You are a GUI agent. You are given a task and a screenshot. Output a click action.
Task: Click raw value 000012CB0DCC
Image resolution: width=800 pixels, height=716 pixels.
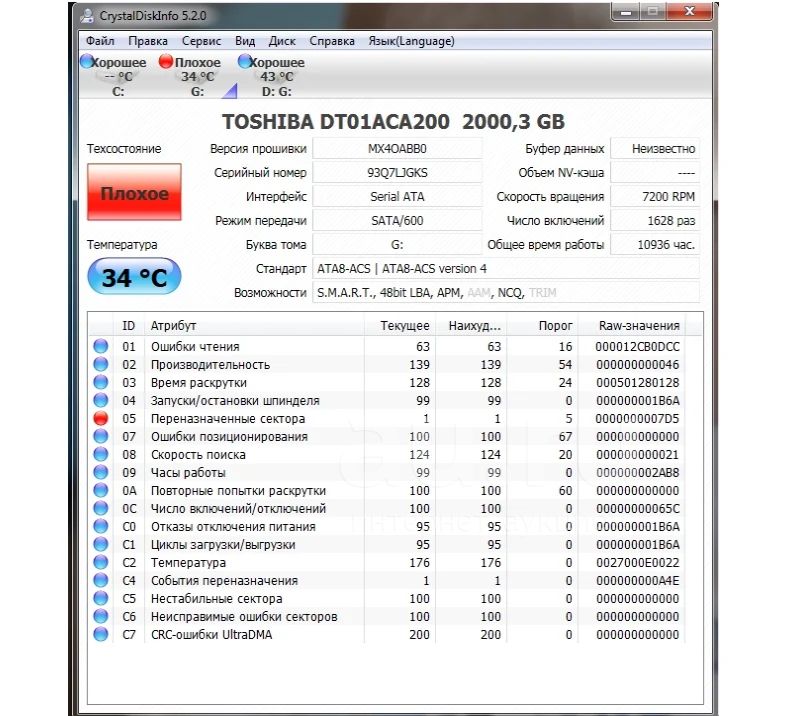click(x=637, y=347)
